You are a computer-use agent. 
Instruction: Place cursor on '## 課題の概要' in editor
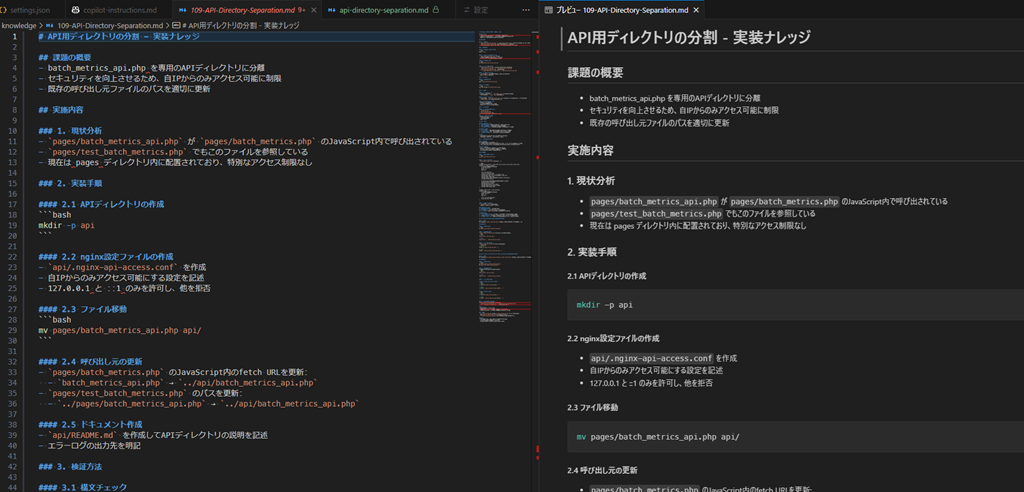pyautogui.click(x=65, y=57)
